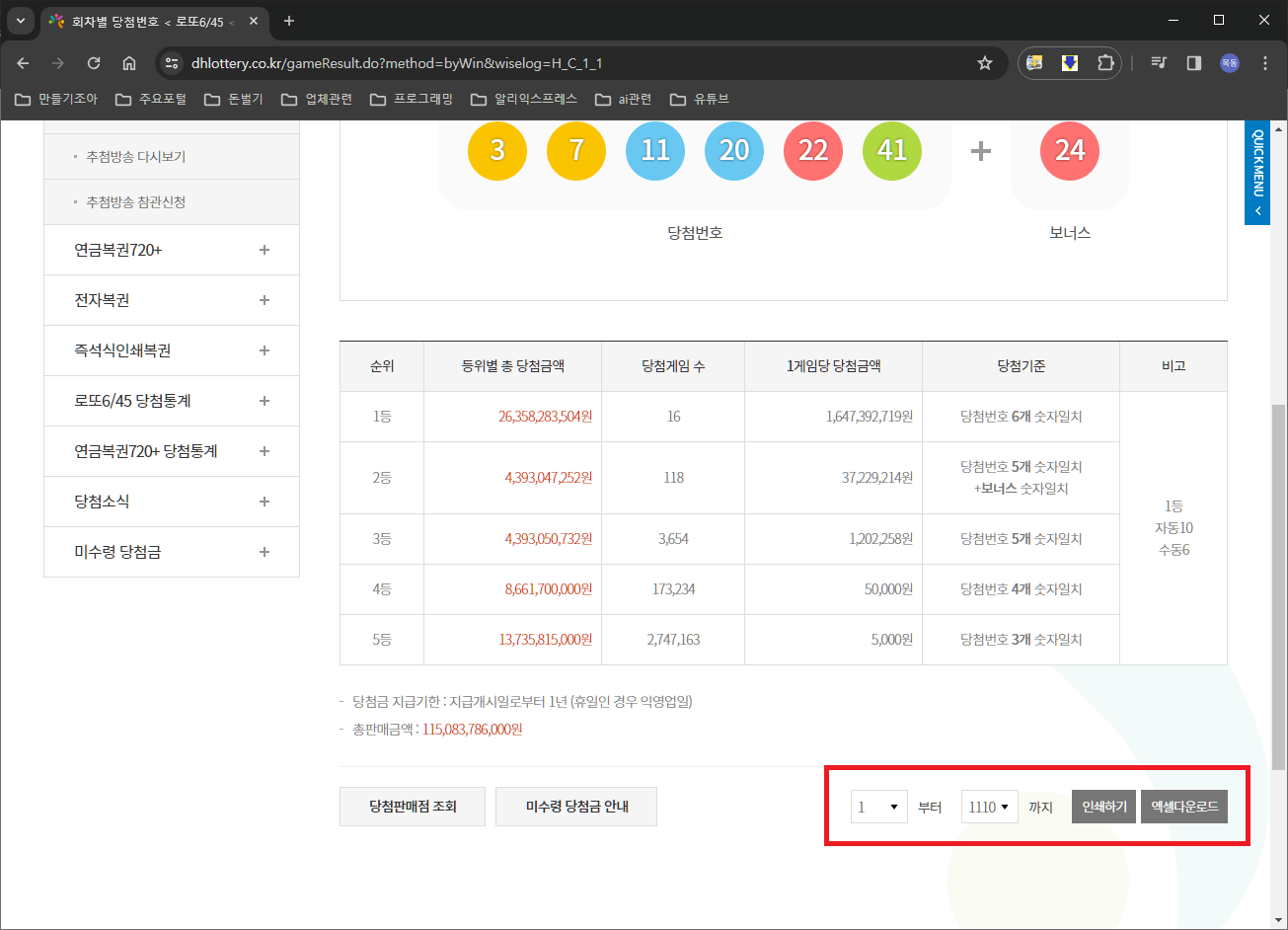This screenshot has height=930, width=1288.
Task: Click the 당첨판매점 조회 button
Action: click(414, 807)
